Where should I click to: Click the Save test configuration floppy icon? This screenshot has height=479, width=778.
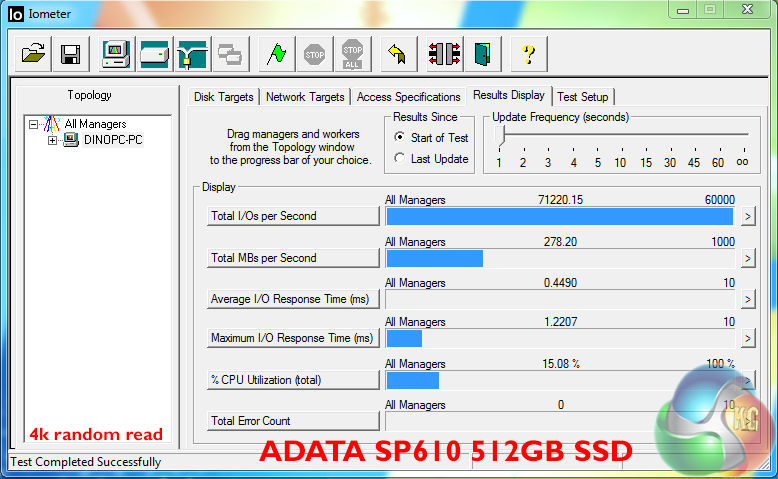click(71, 54)
